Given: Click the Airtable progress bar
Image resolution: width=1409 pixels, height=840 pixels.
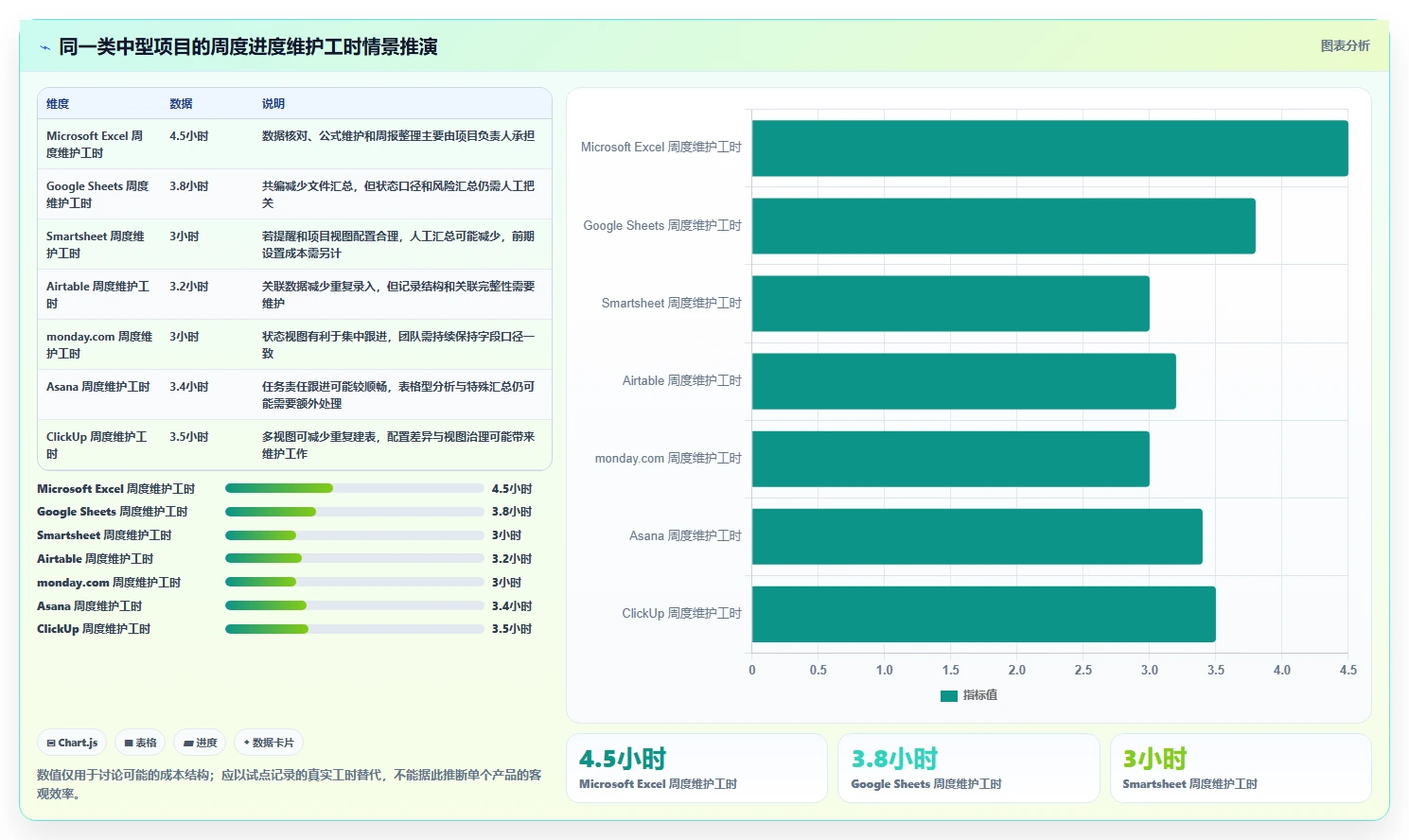Looking at the screenshot, I should tap(355, 558).
